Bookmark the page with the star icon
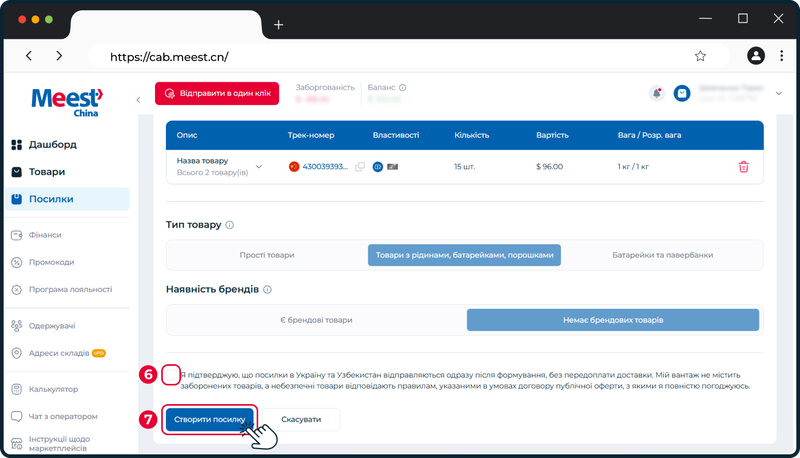This screenshot has height=458, width=800. coord(700,56)
